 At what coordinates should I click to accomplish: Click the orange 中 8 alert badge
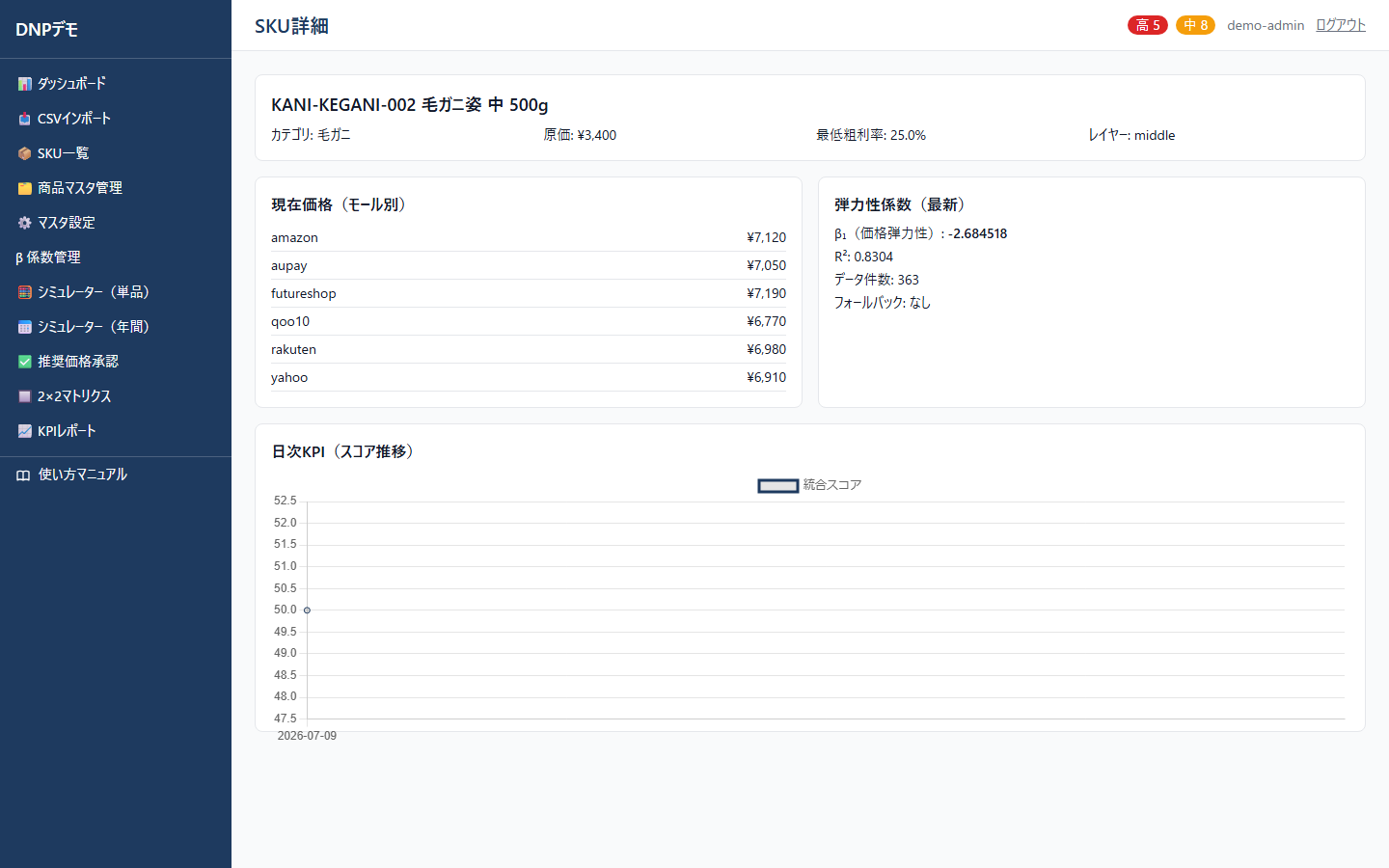1195,25
